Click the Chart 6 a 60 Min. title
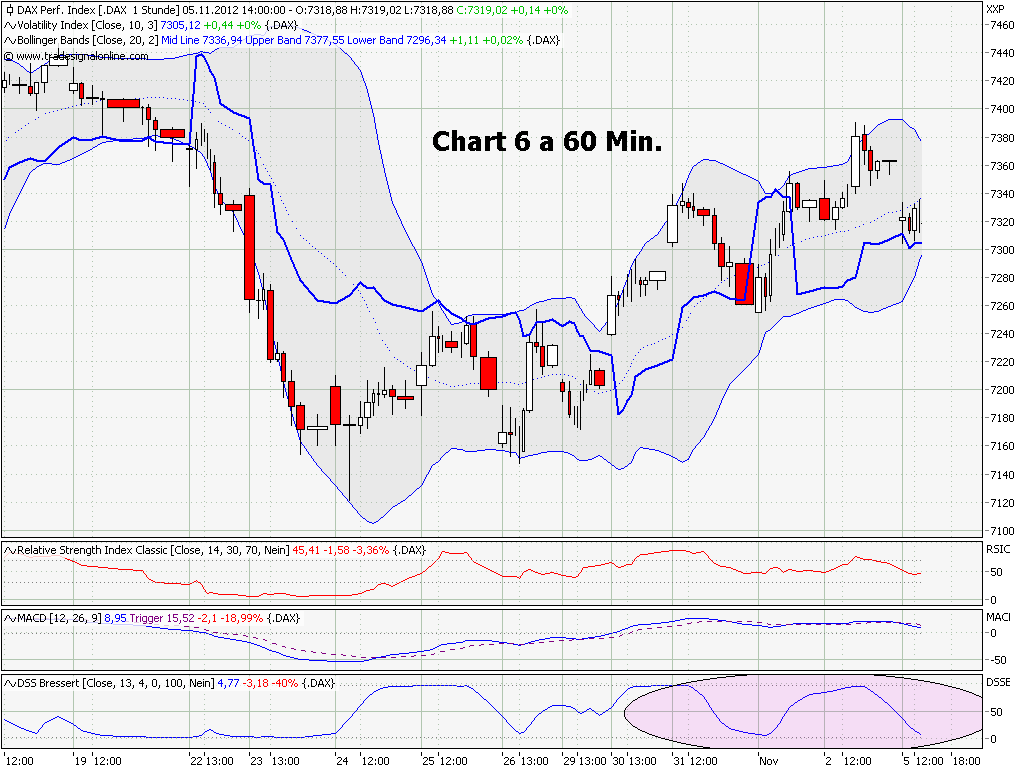 [x=545, y=143]
